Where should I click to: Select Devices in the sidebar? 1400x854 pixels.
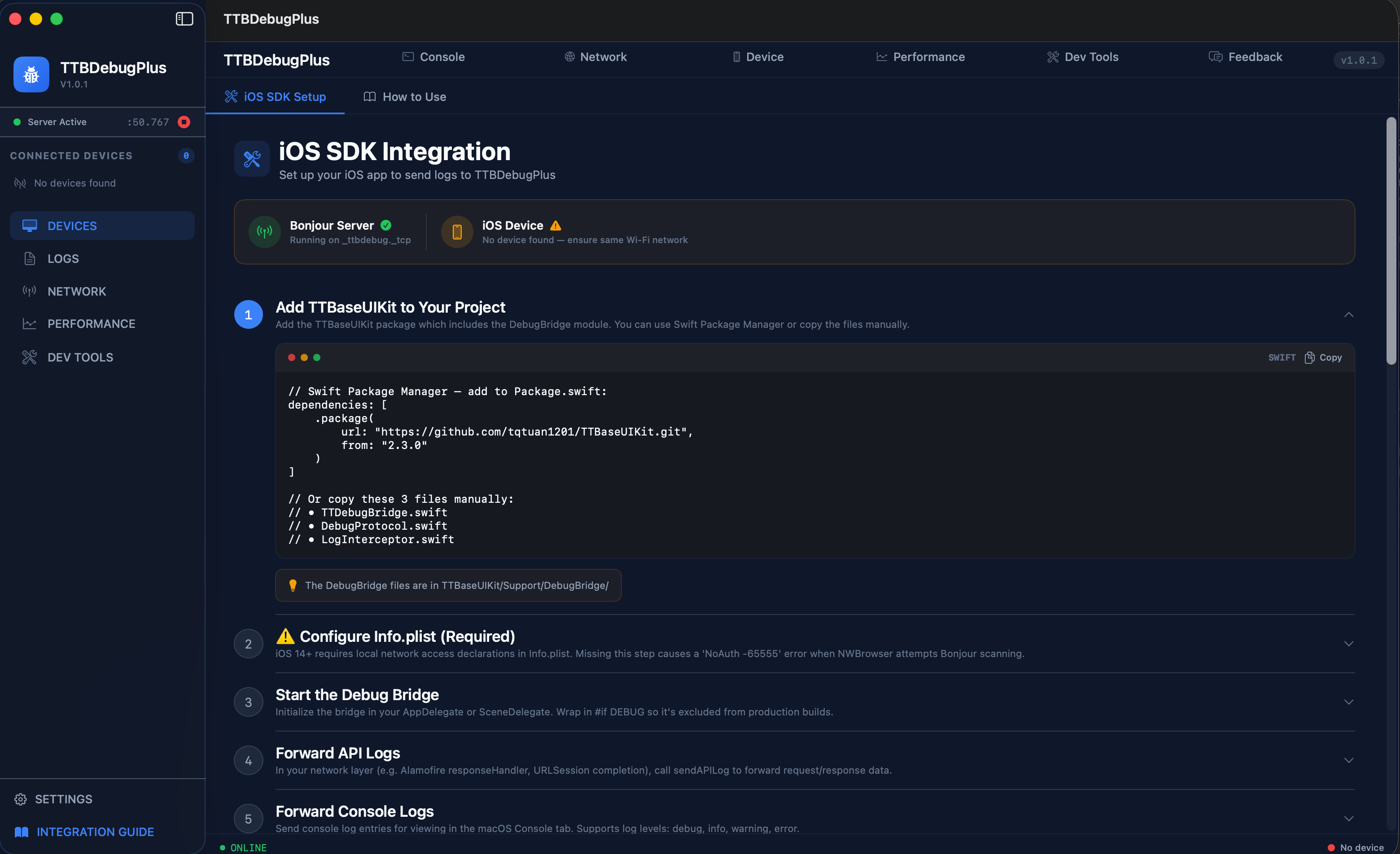72,226
